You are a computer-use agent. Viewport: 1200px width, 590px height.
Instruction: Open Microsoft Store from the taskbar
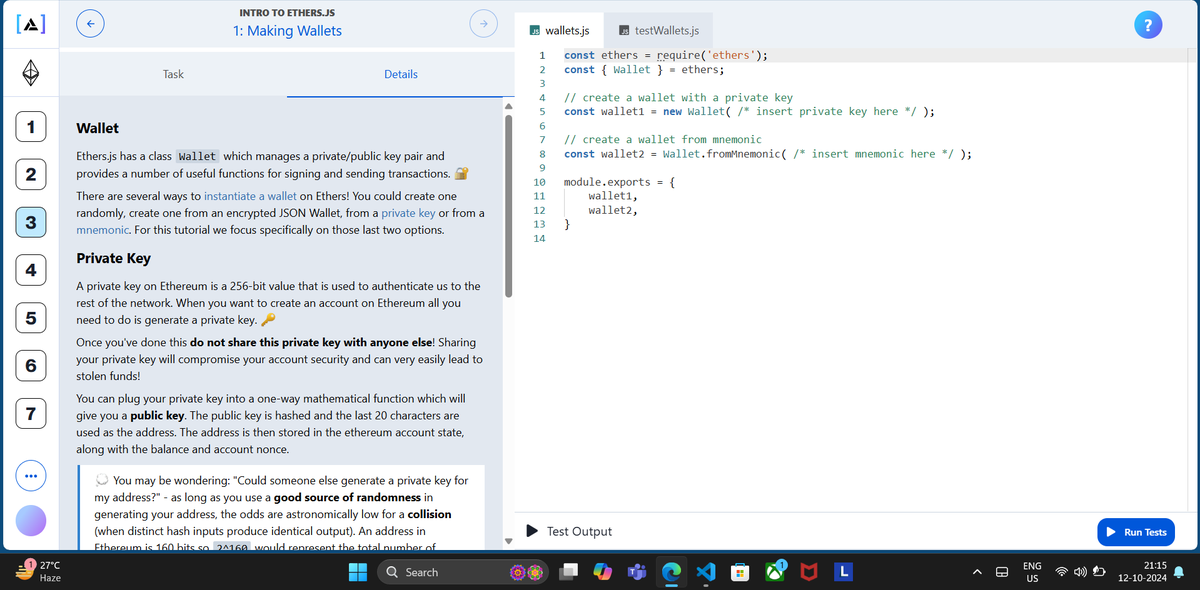[740, 572]
